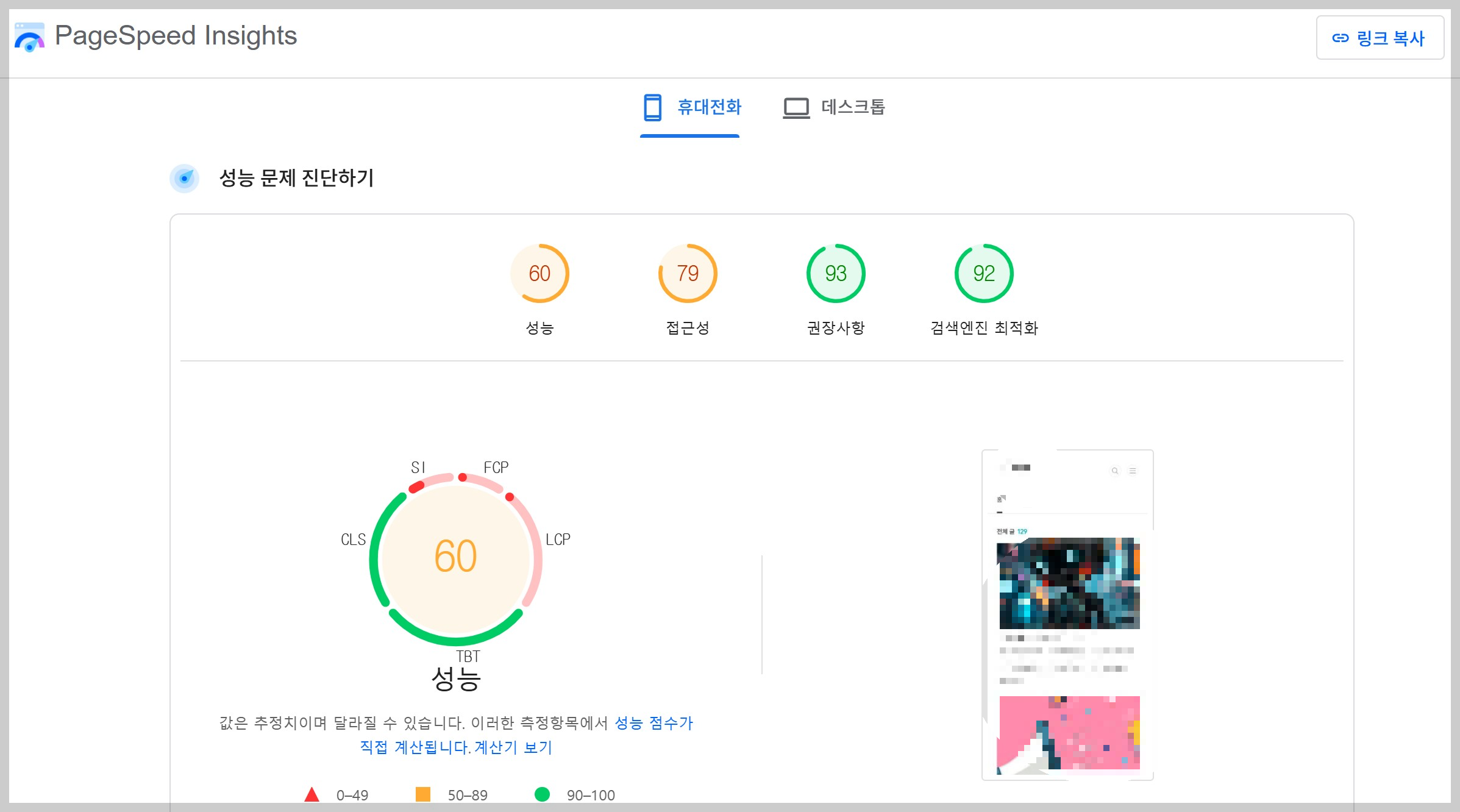Click the TBT segment of performance gauge
The width and height of the screenshot is (1460, 812).
click(x=455, y=640)
